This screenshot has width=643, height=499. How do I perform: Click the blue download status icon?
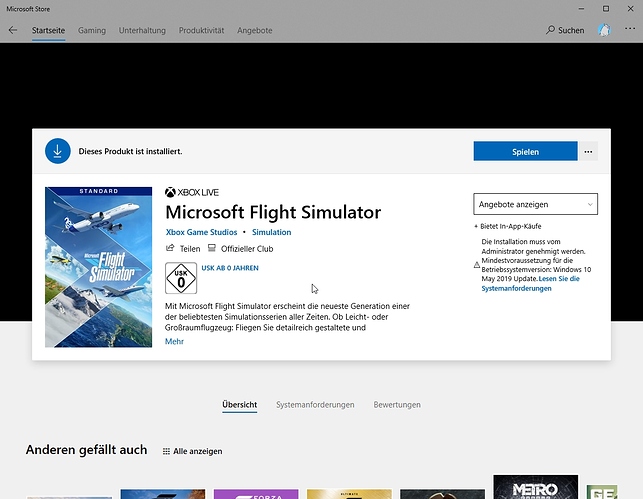tap(58, 152)
